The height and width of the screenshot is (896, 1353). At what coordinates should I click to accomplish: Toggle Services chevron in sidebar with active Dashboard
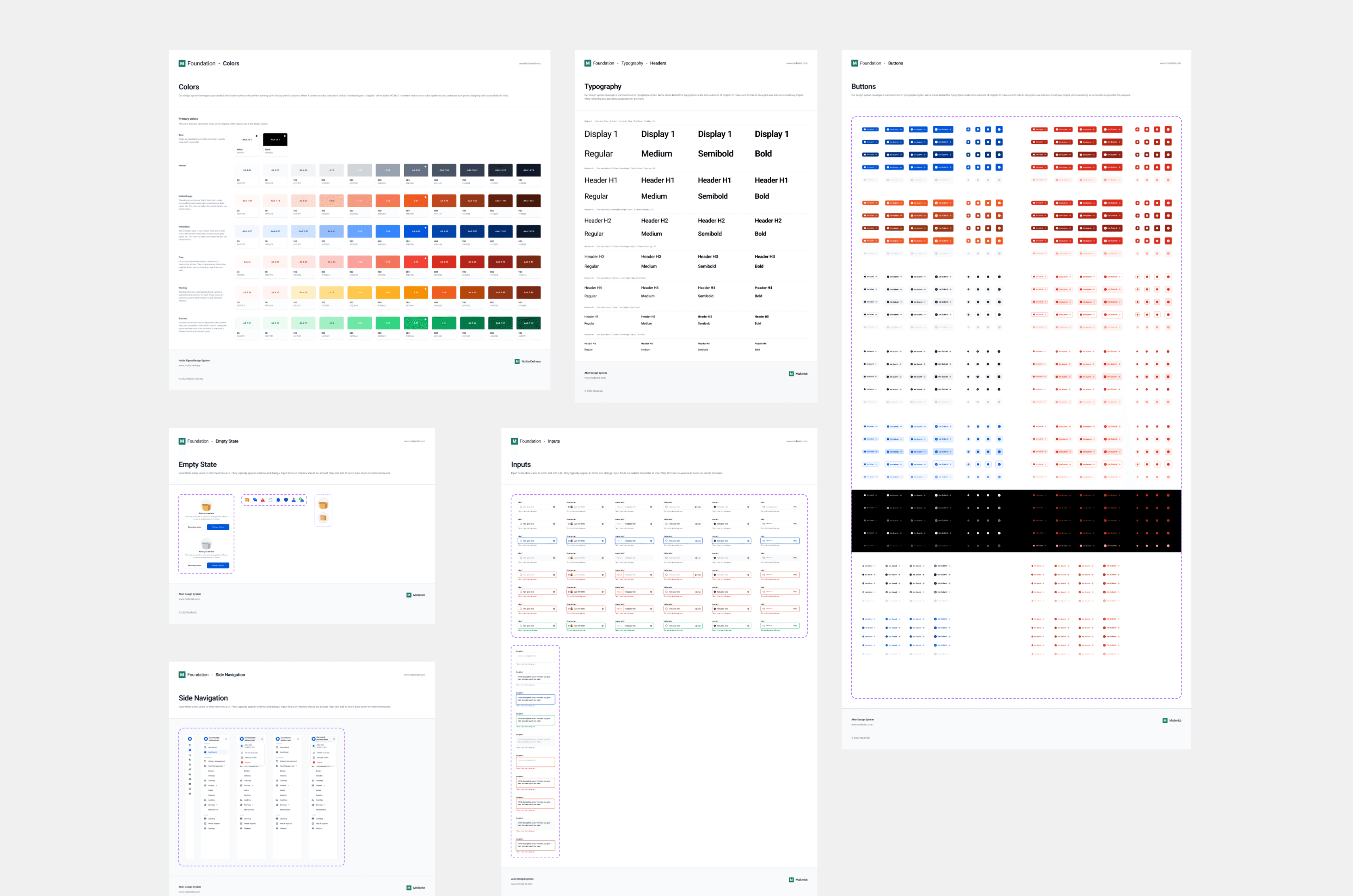217,805
